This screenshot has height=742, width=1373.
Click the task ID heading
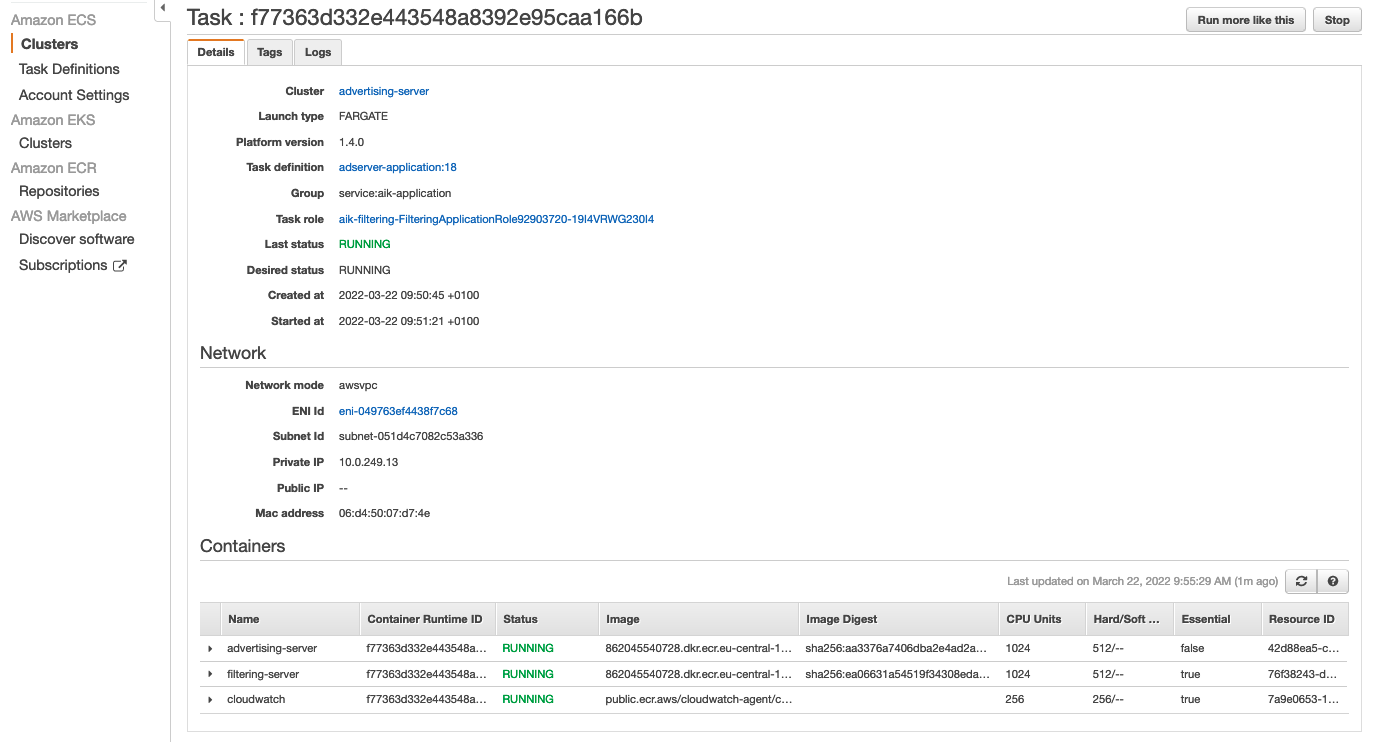coord(415,17)
